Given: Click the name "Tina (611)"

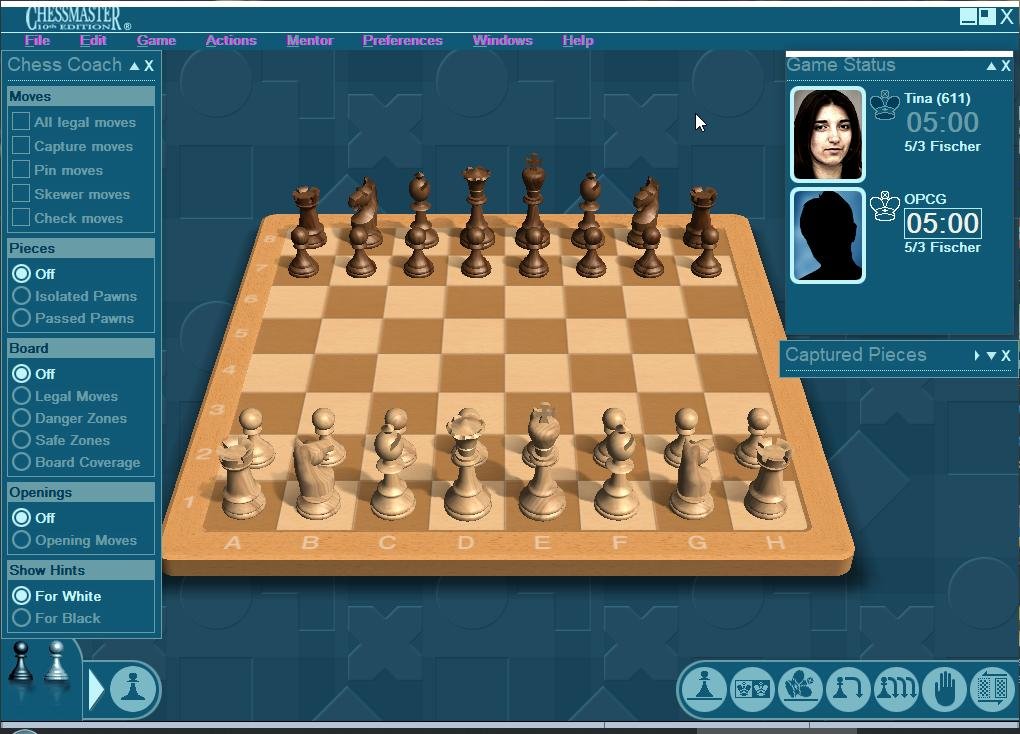Looking at the screenshot, I should point(937,98).
